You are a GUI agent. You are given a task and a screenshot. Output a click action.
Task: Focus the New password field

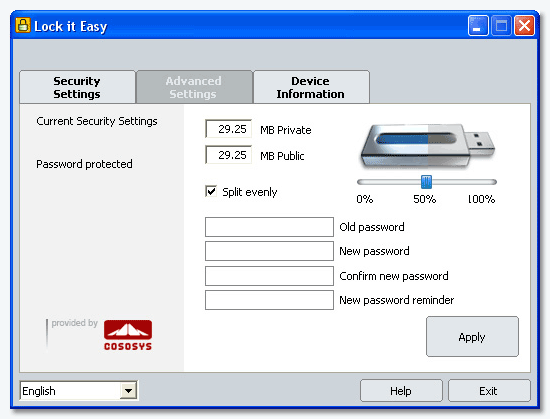click(269, 251)
